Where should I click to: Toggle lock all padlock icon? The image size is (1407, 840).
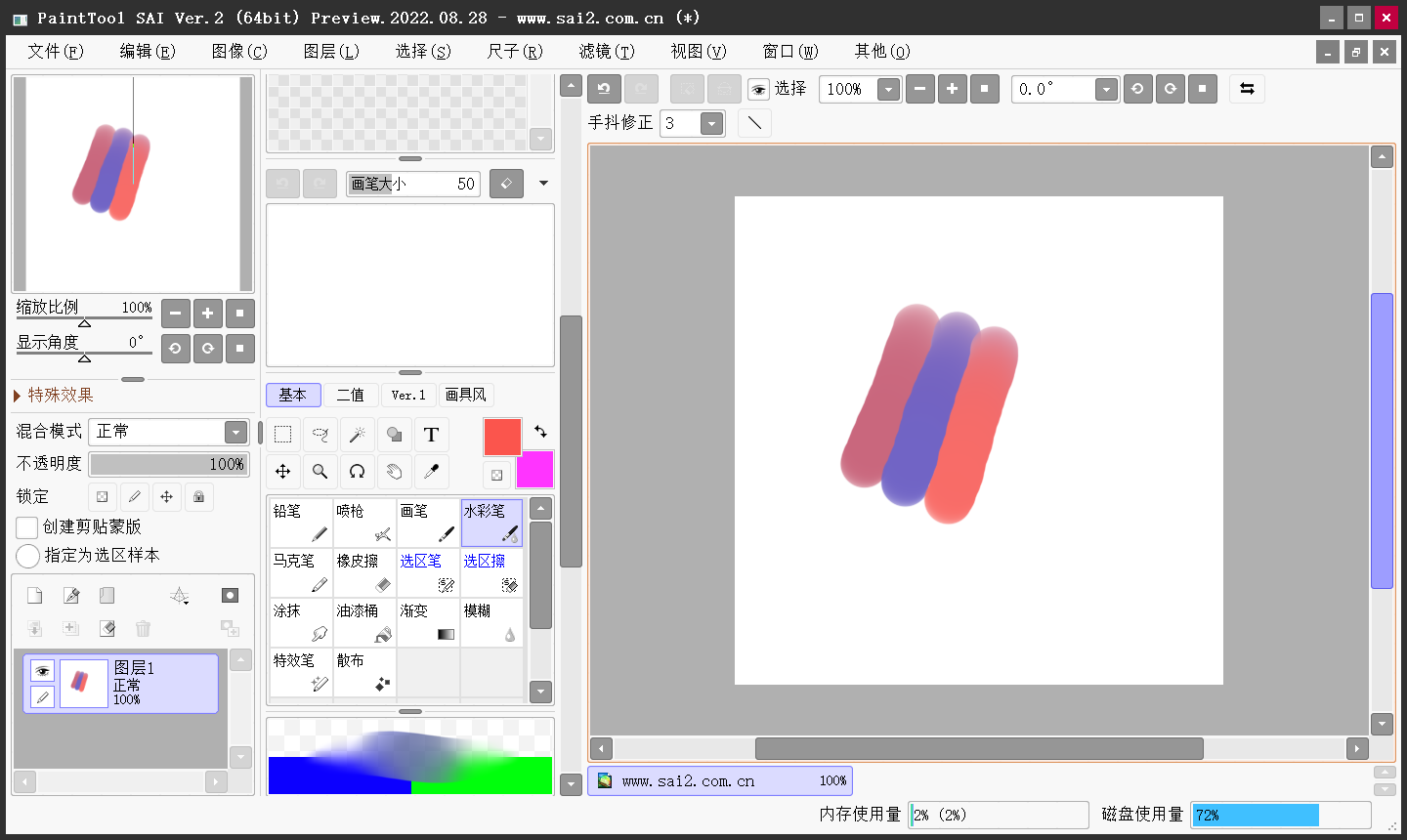[199, 497]
